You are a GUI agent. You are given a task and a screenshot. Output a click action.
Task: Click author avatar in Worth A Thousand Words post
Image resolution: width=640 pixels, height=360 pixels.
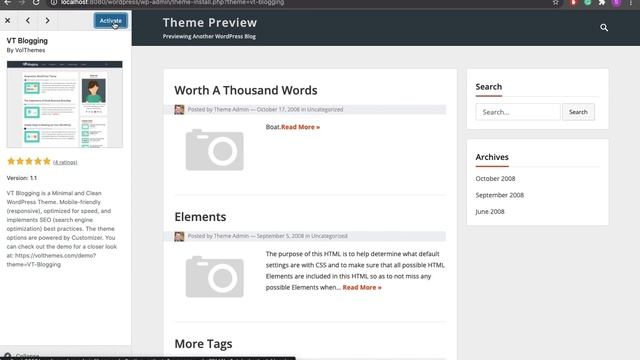(179, 109)
